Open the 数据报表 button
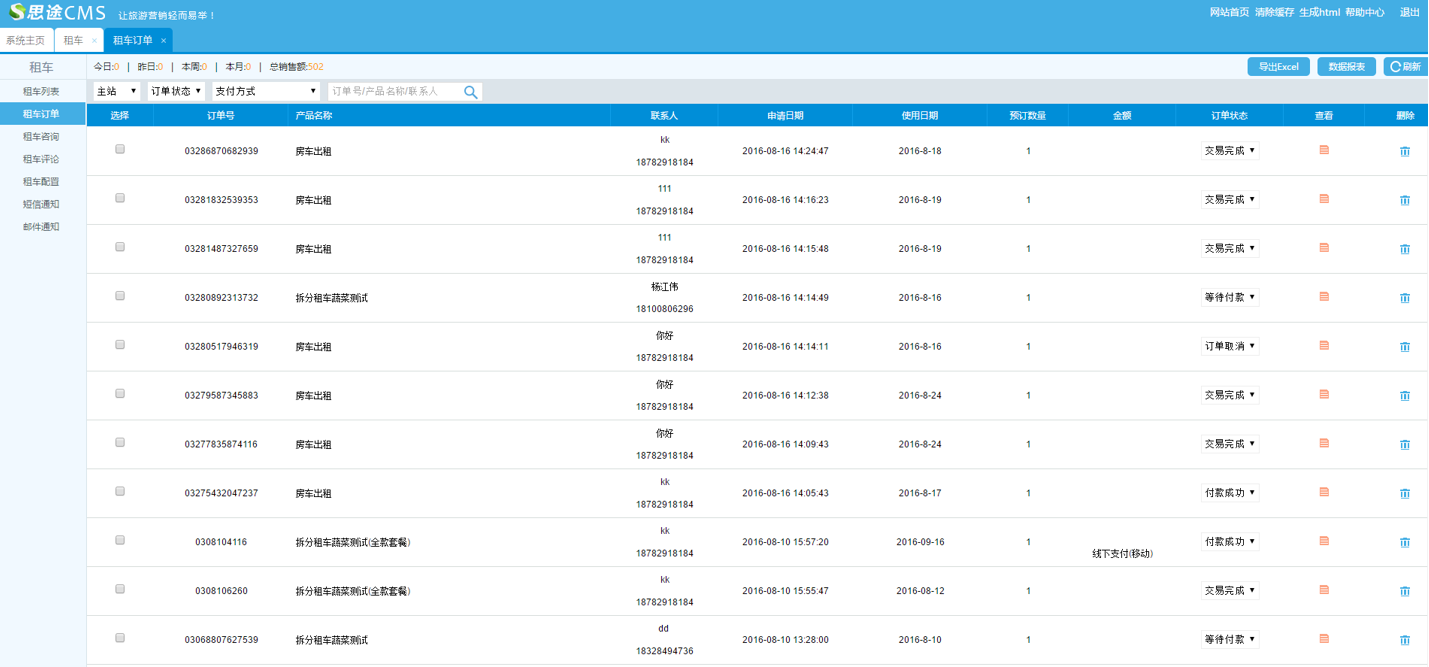The width and height of the screenshot is (1429, 667). click(1347, 67)
